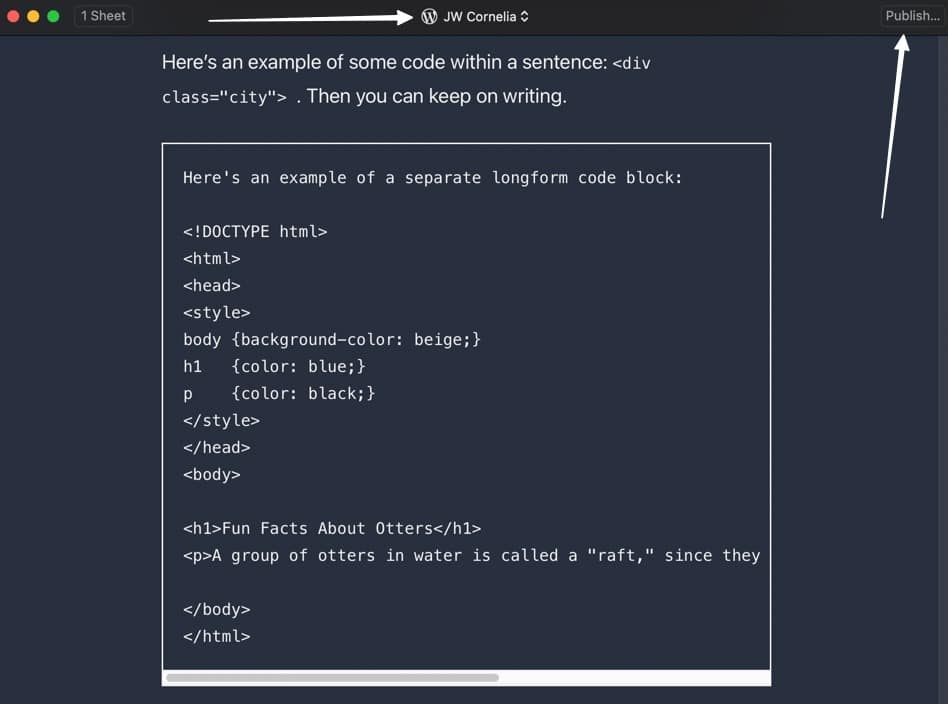Minimize the window with the yellow button

33,16
